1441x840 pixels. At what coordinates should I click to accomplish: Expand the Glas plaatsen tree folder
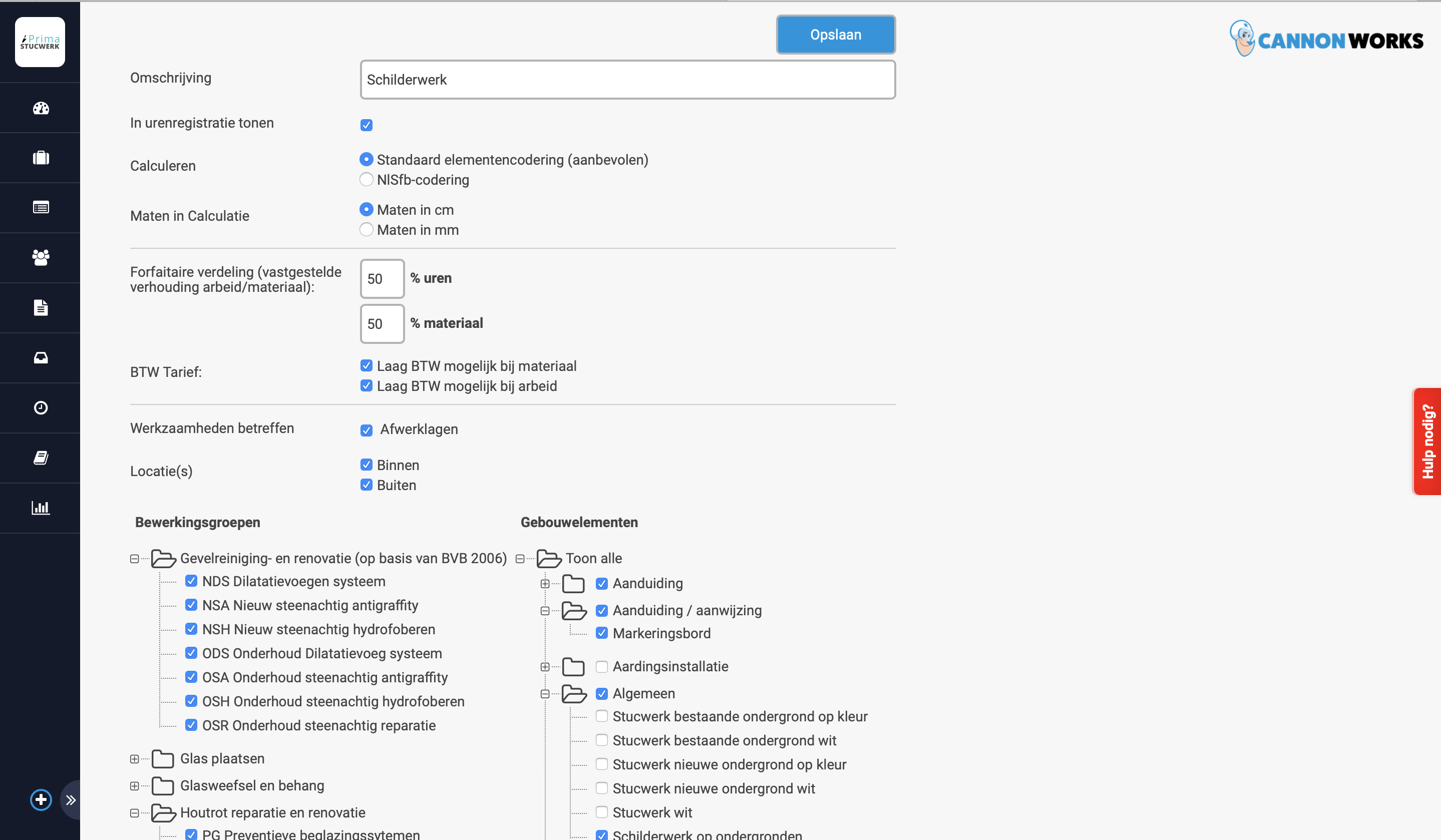(134, 759)
